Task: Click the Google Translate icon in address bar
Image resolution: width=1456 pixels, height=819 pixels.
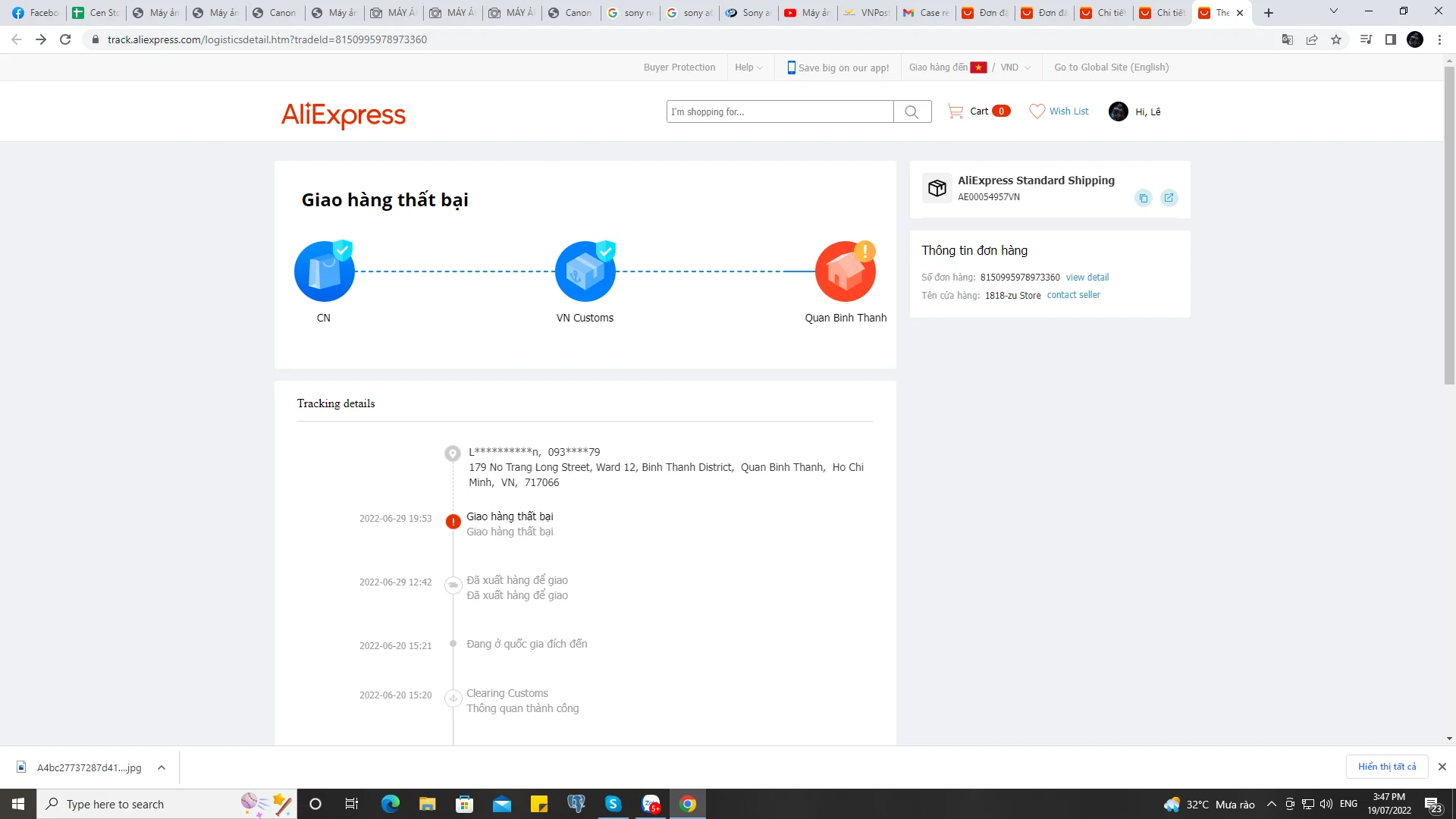Action: [1287, 39]
